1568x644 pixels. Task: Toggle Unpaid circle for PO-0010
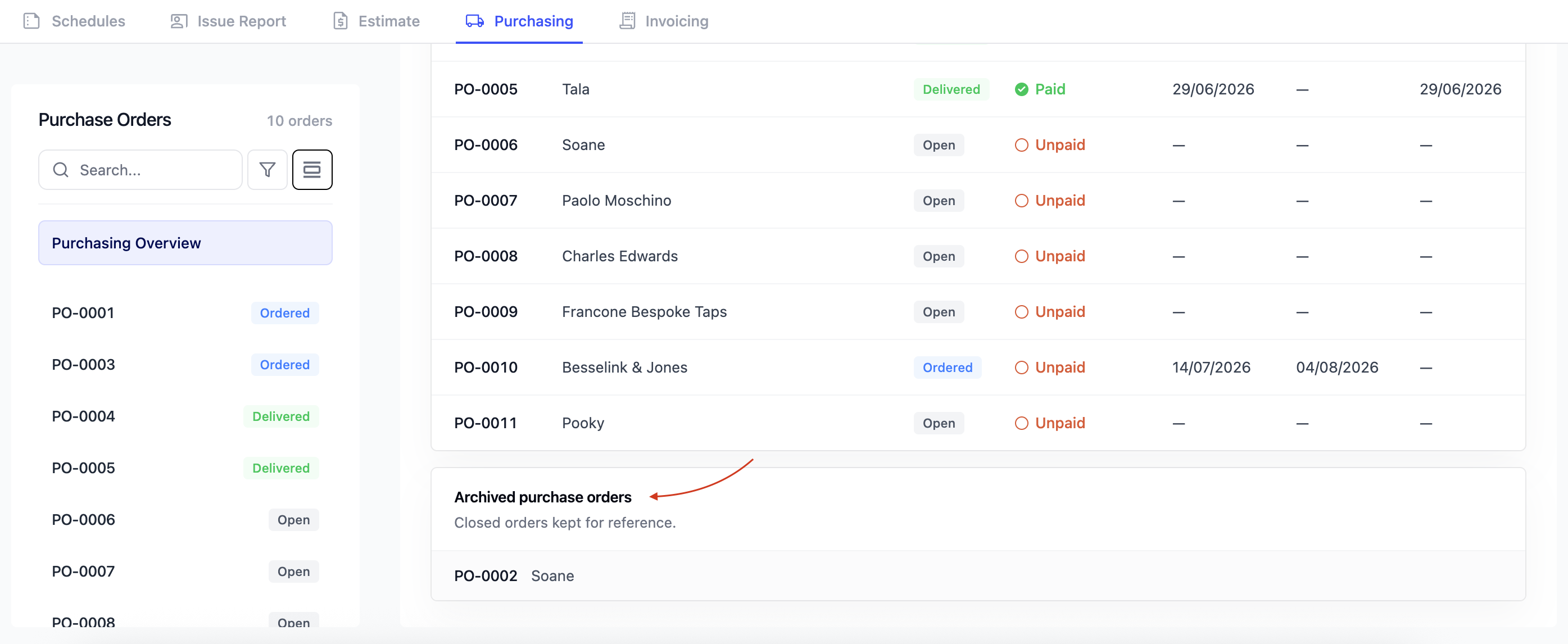point(1021,368)
